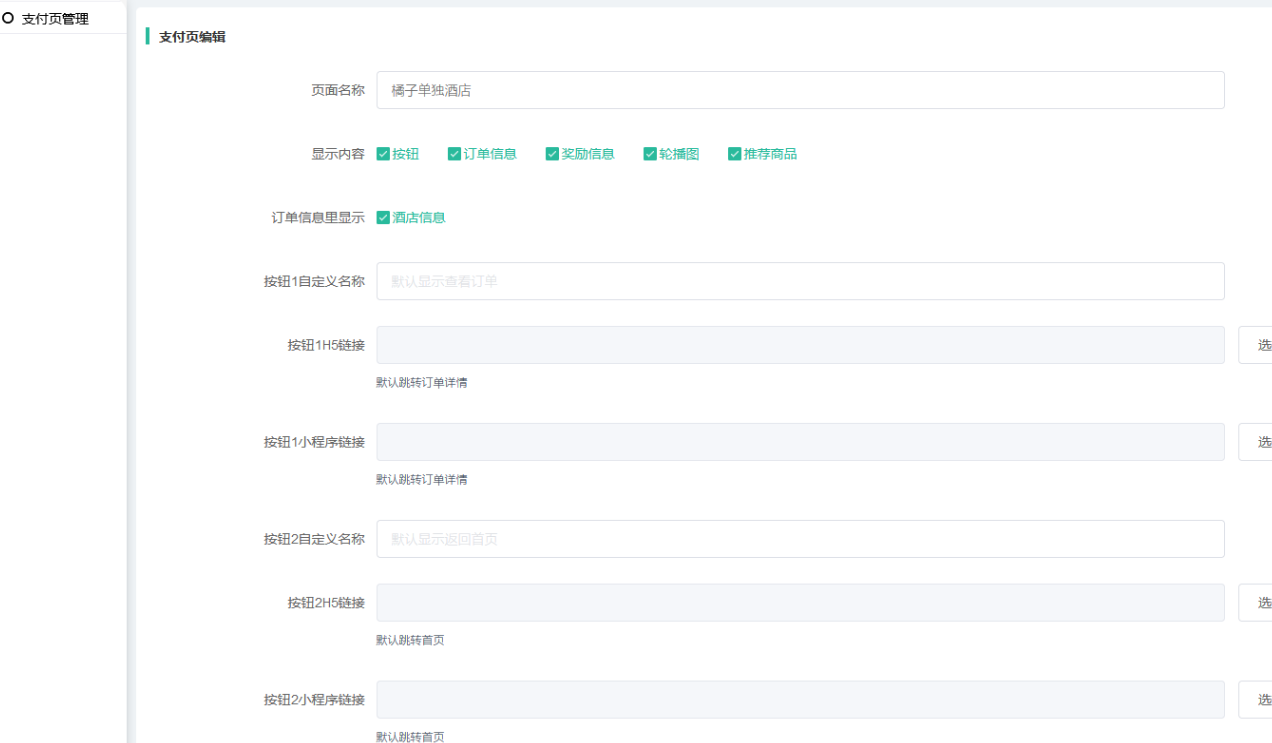Image resolution: width=1272 pixels, height=743 pixels.
Task: Uncheck the 轮播图 checkbox
Action: point(650,154)
